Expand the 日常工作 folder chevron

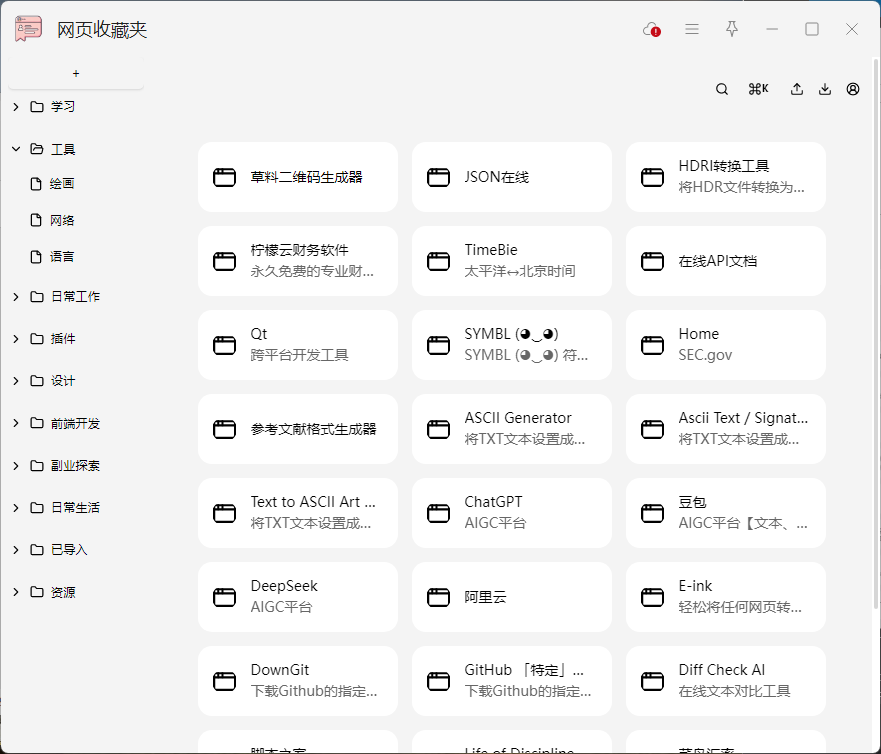[x=16, y=297]
